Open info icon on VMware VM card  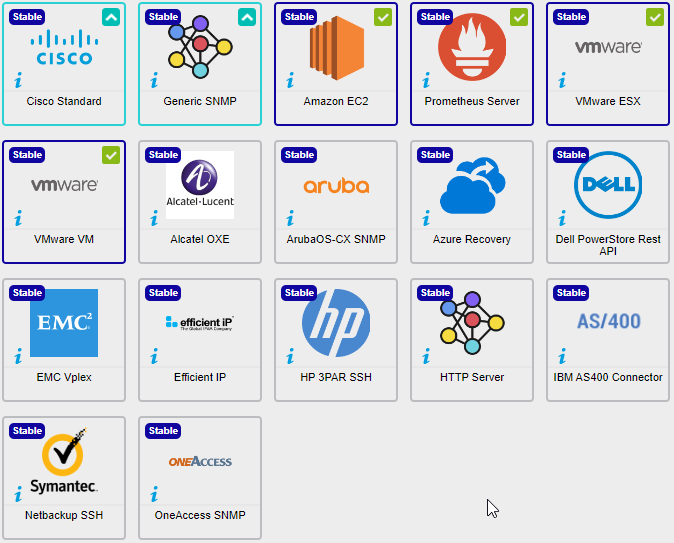point(18,218)
